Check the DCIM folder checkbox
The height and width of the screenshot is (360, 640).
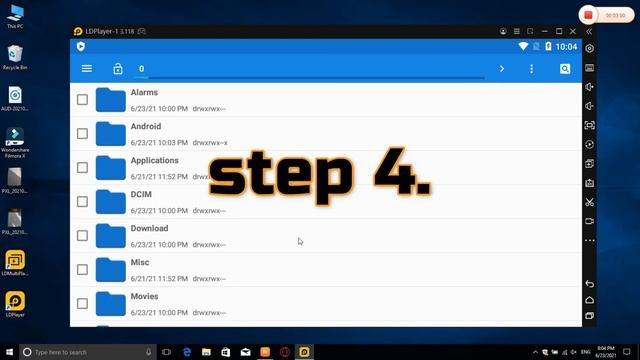(x=82, y=202)
